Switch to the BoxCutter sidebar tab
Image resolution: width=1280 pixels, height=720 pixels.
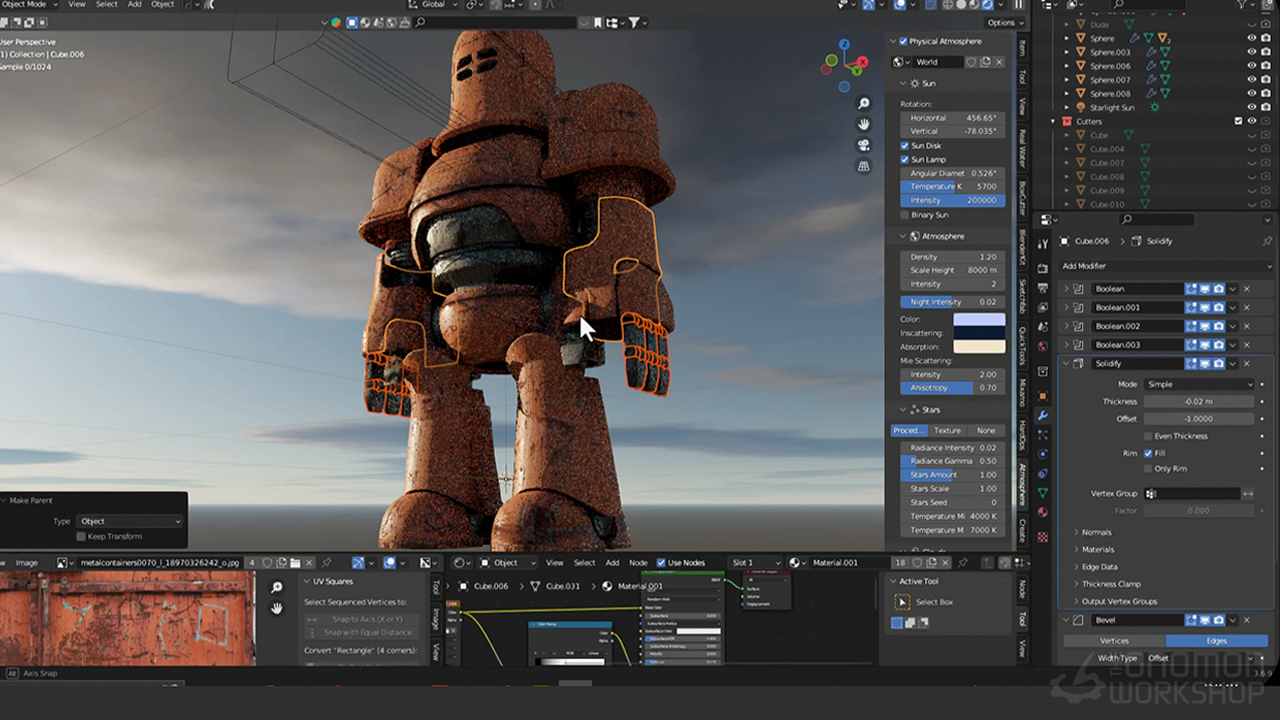[1022, 198]
